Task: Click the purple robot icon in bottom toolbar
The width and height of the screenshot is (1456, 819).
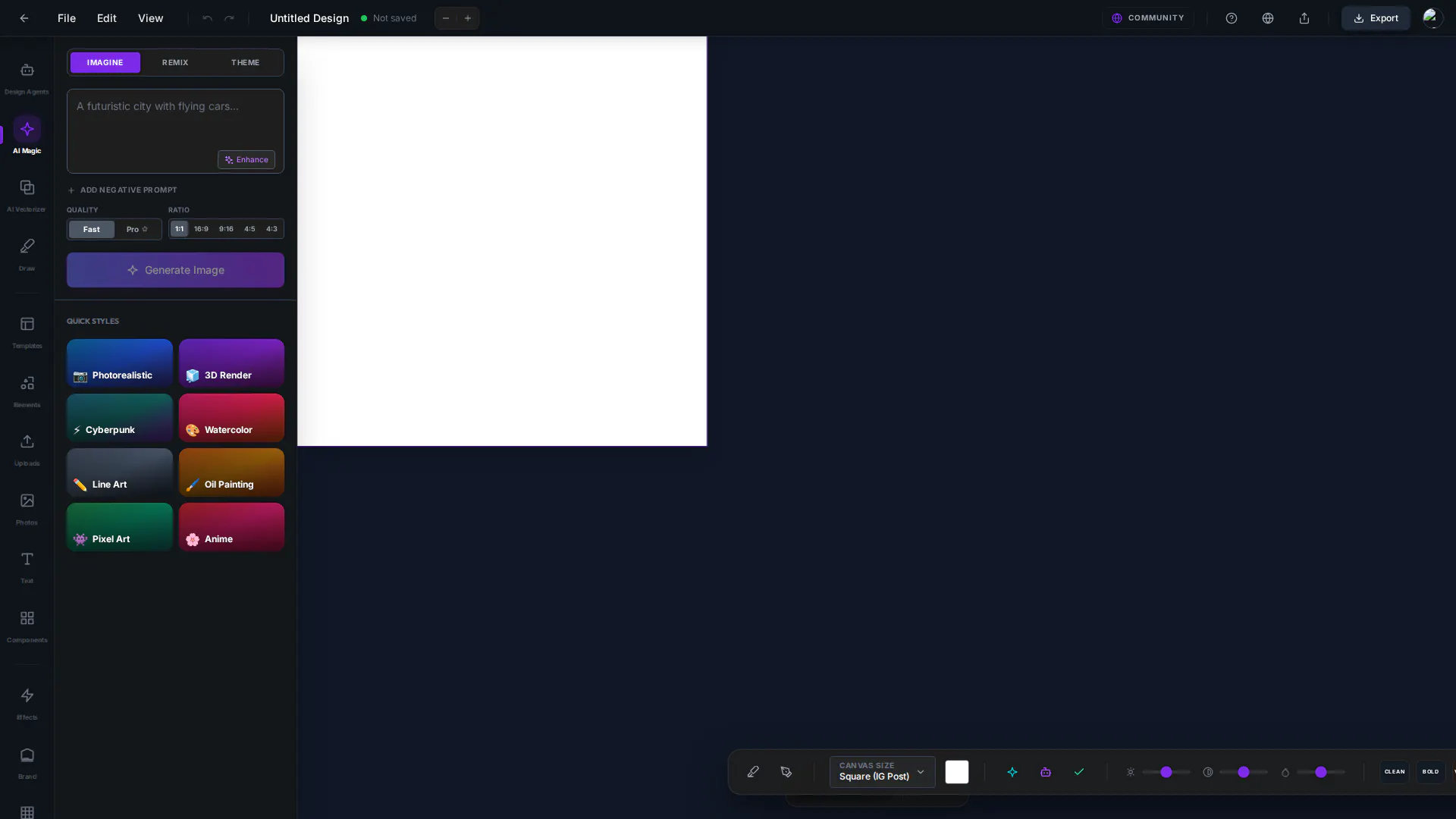Action: pos(1046,772)
